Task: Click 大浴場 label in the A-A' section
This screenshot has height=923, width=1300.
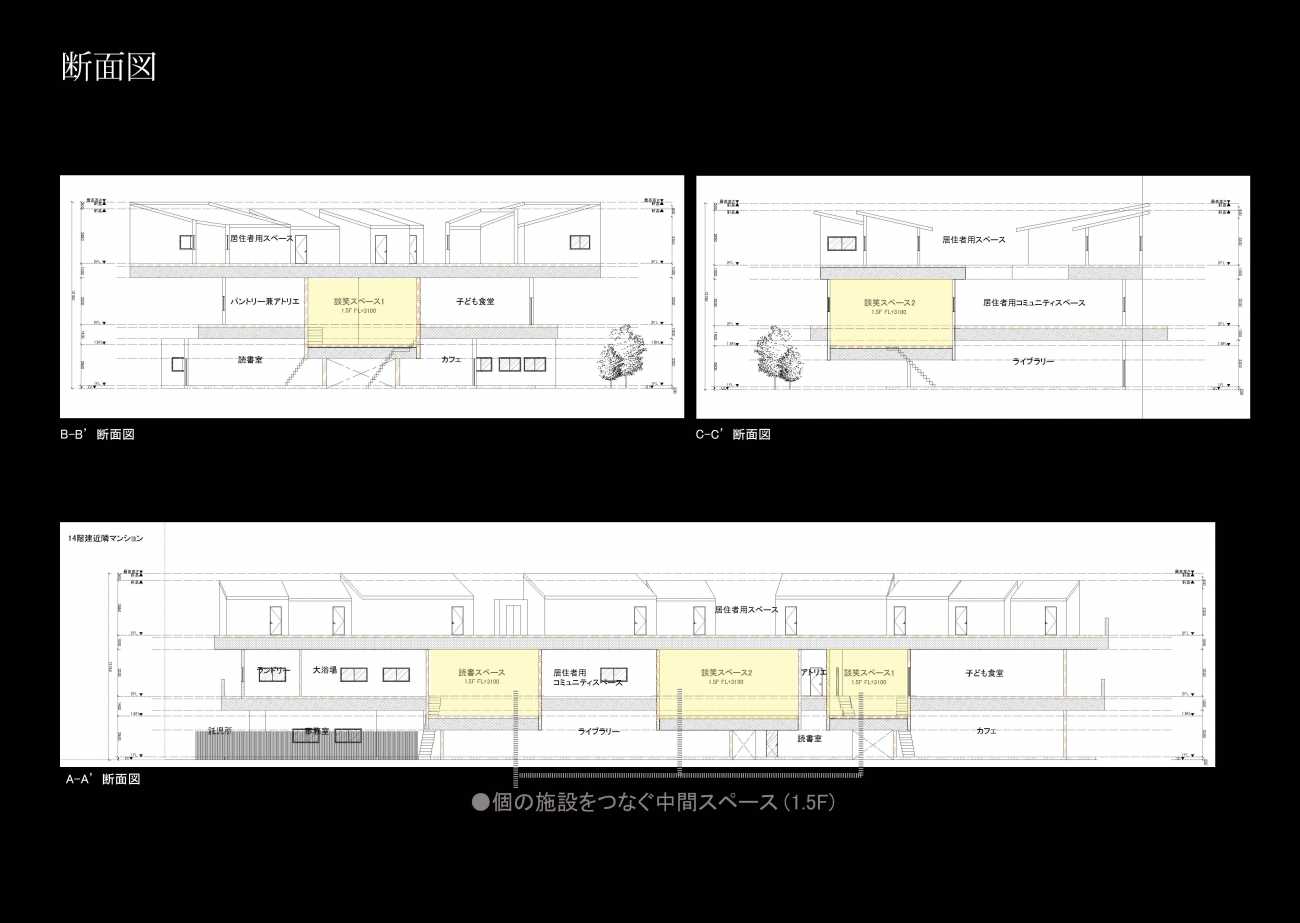Action: point(325,670)
